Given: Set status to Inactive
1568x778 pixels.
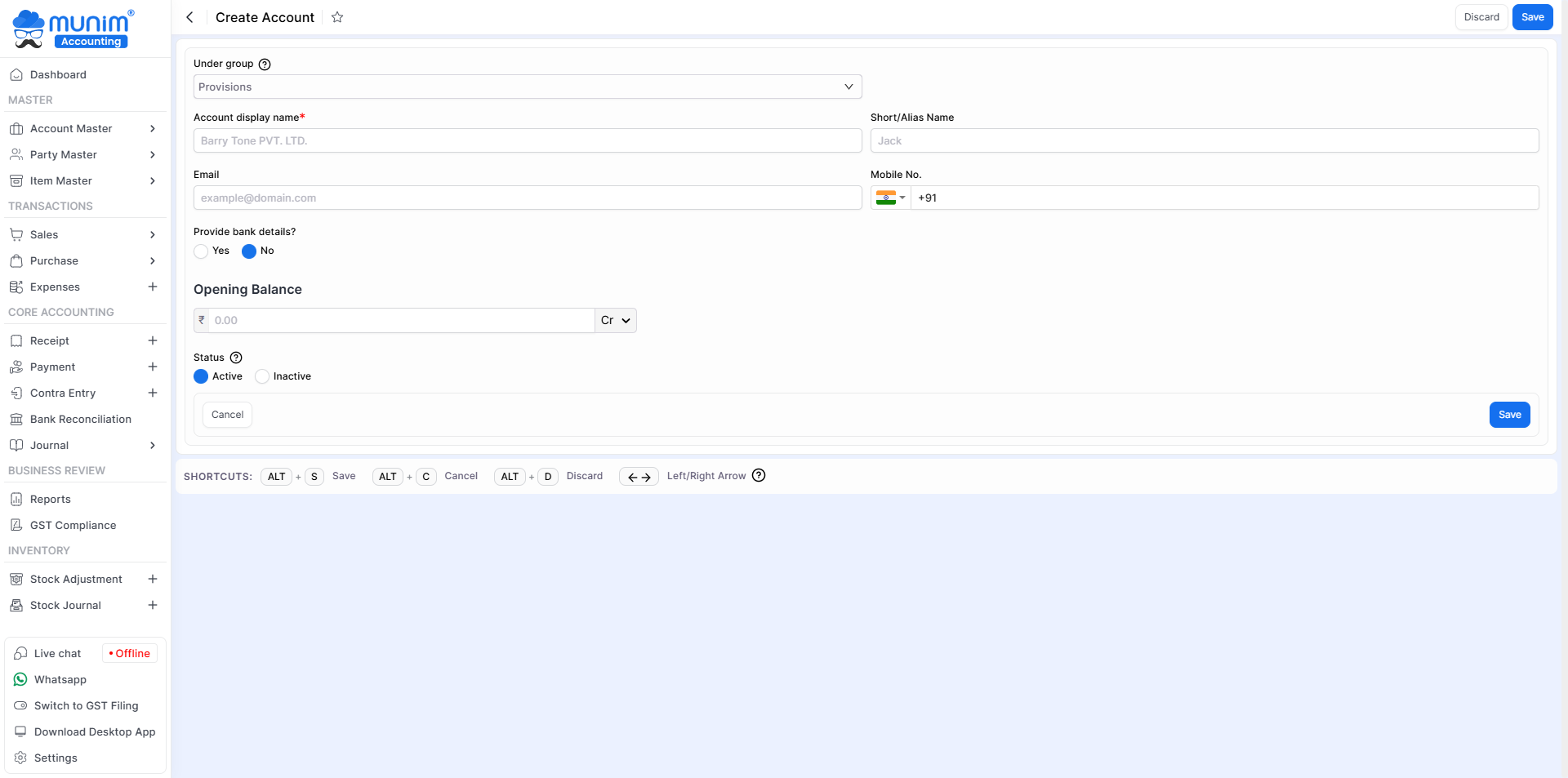Looking at the screenshot, I should point(262,376).
